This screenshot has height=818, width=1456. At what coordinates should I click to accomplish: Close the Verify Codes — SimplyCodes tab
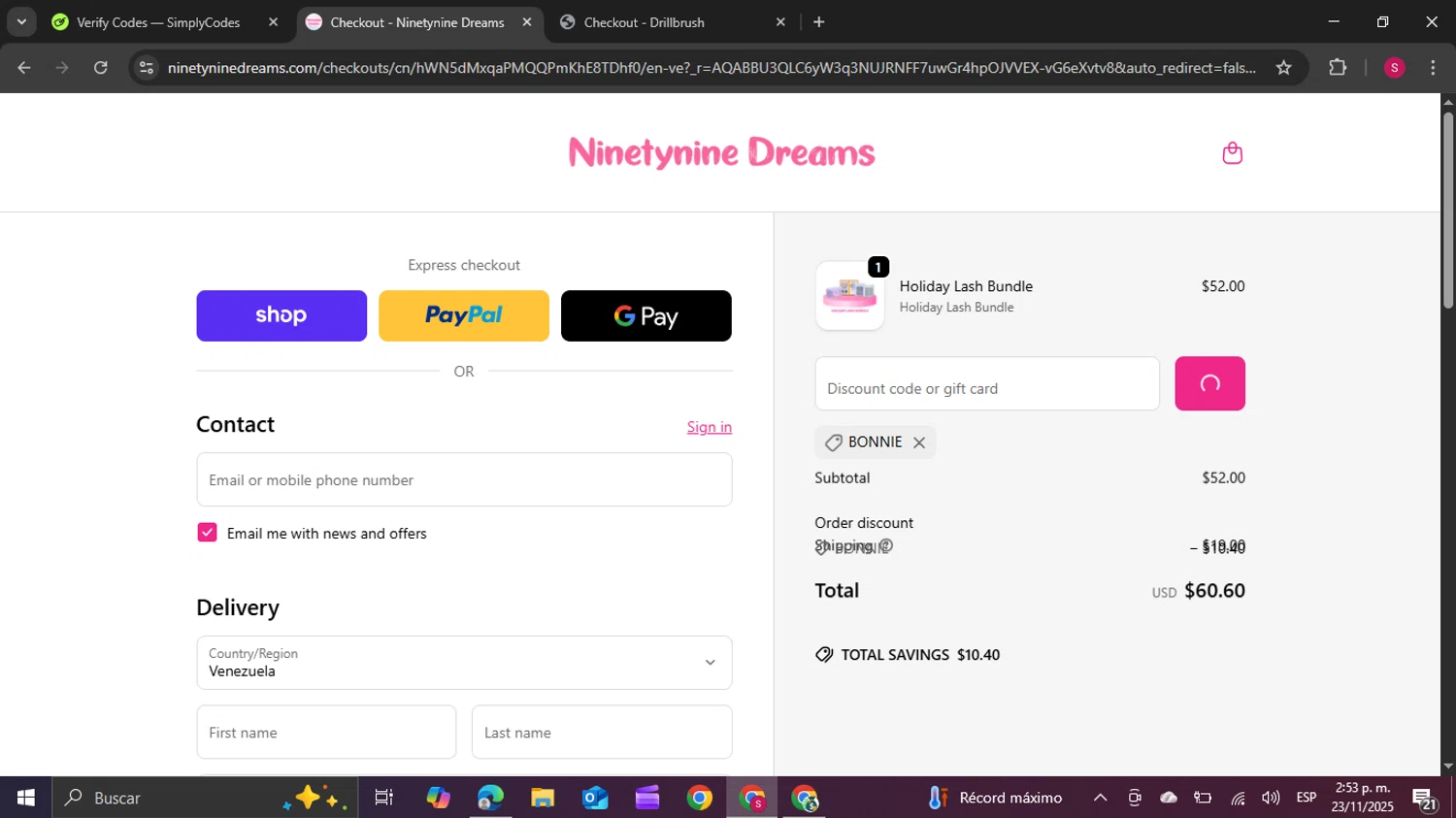(273, 22)
